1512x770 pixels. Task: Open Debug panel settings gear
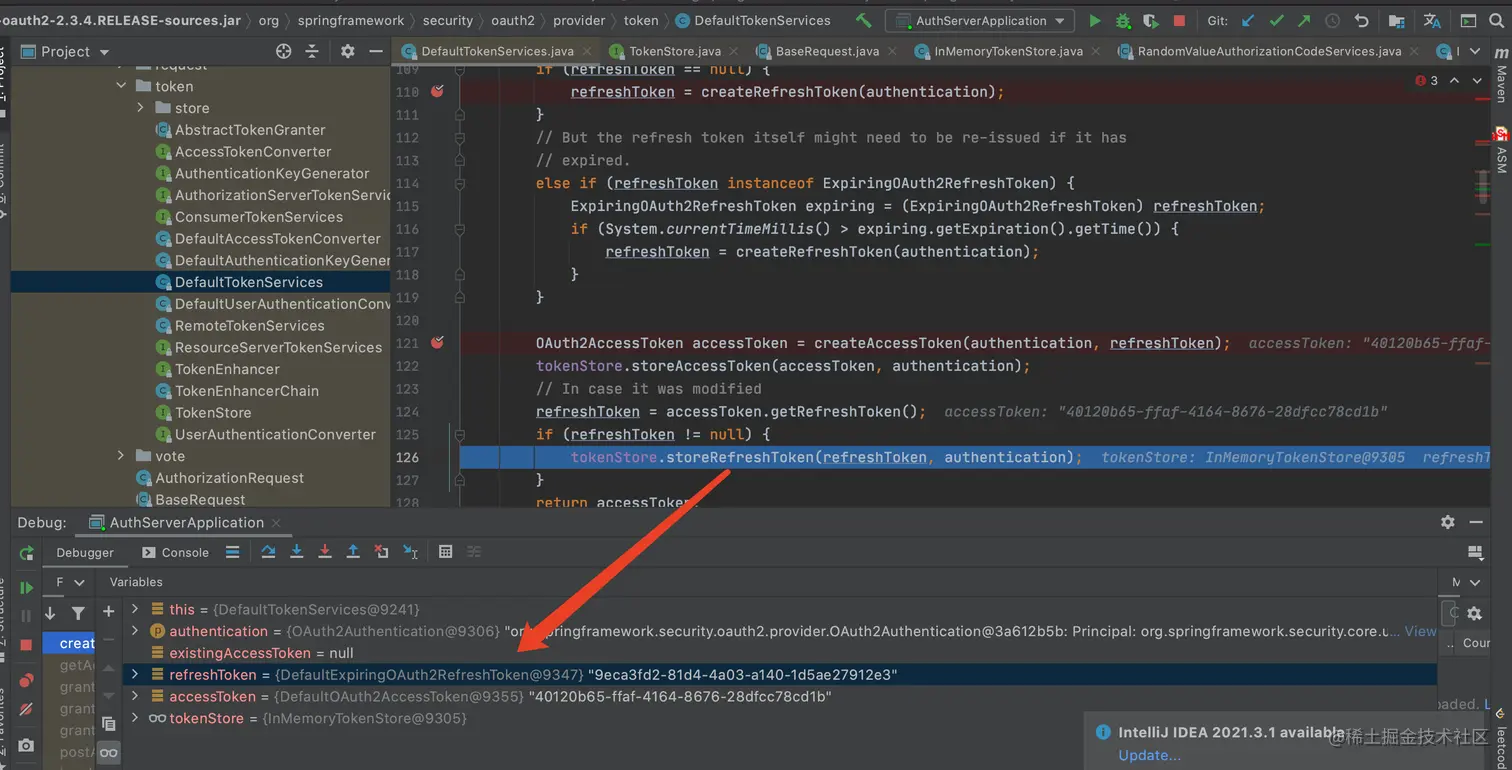[1447, 522]
